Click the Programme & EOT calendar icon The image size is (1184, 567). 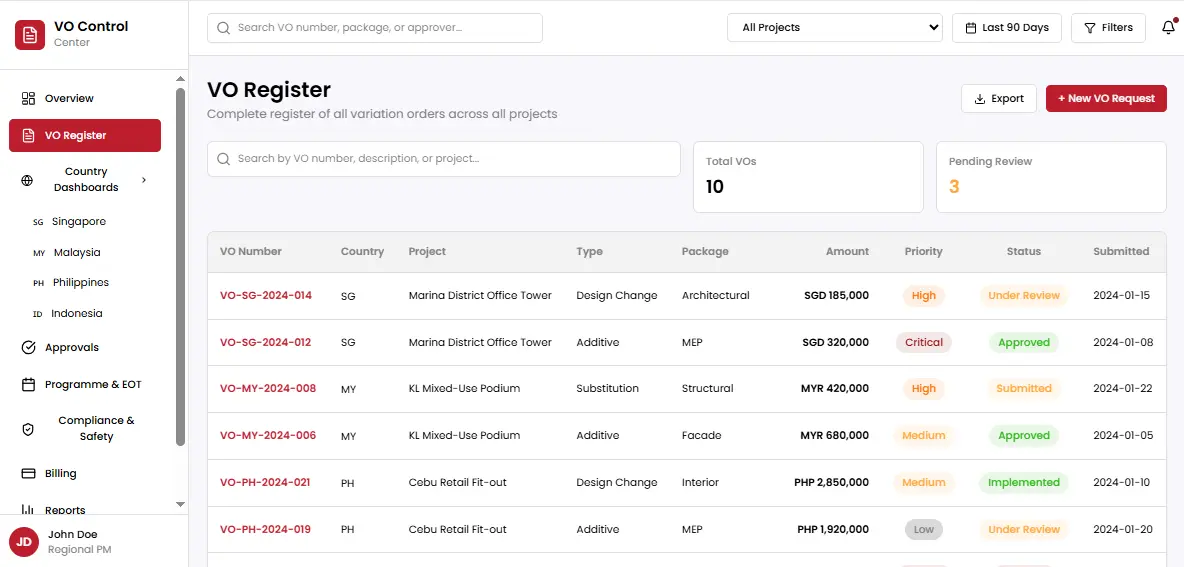28,384
